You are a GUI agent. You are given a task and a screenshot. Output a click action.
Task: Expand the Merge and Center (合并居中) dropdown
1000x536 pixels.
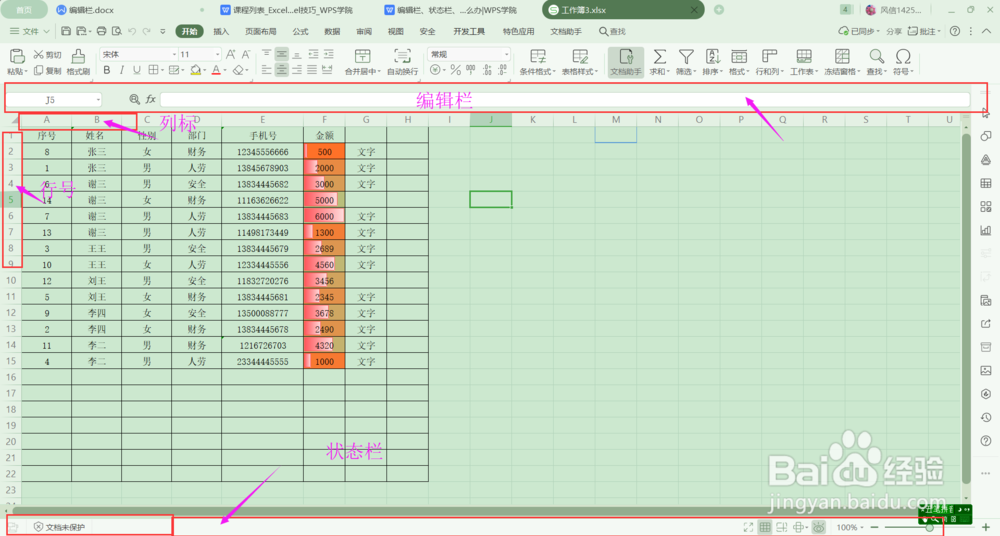(379, 71)
